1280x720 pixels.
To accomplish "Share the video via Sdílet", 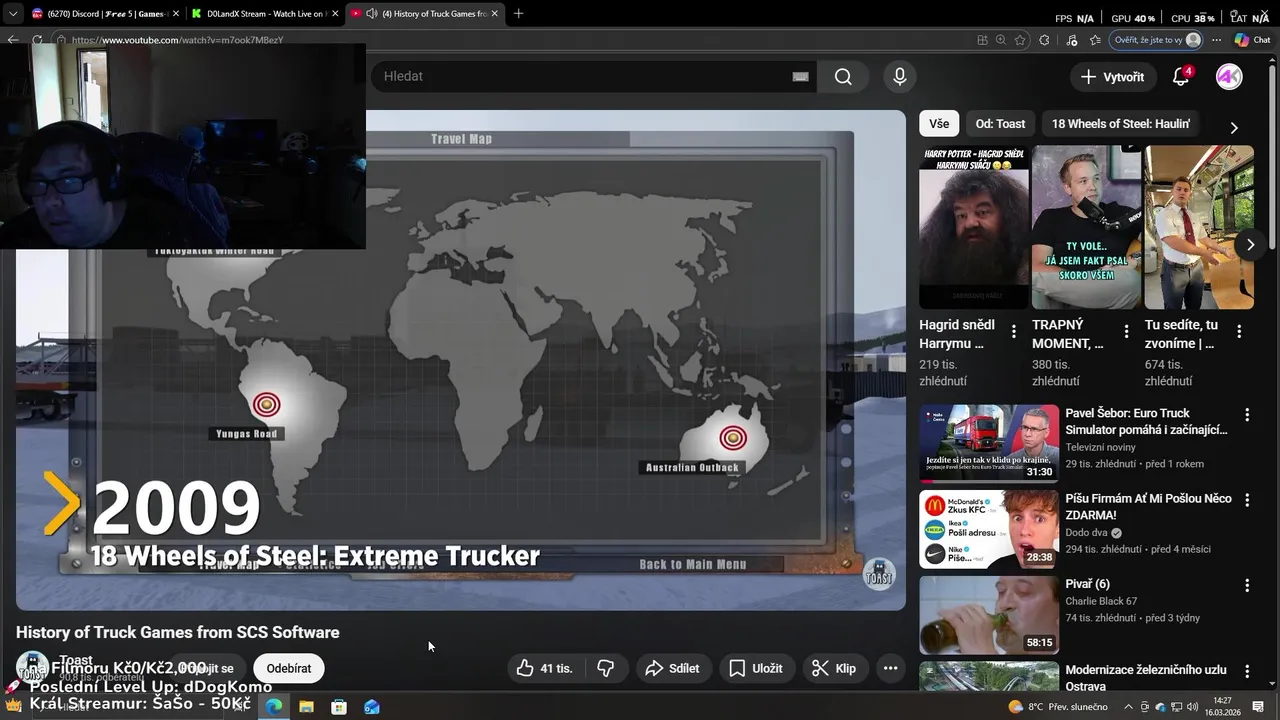I will tap(672, 668).
